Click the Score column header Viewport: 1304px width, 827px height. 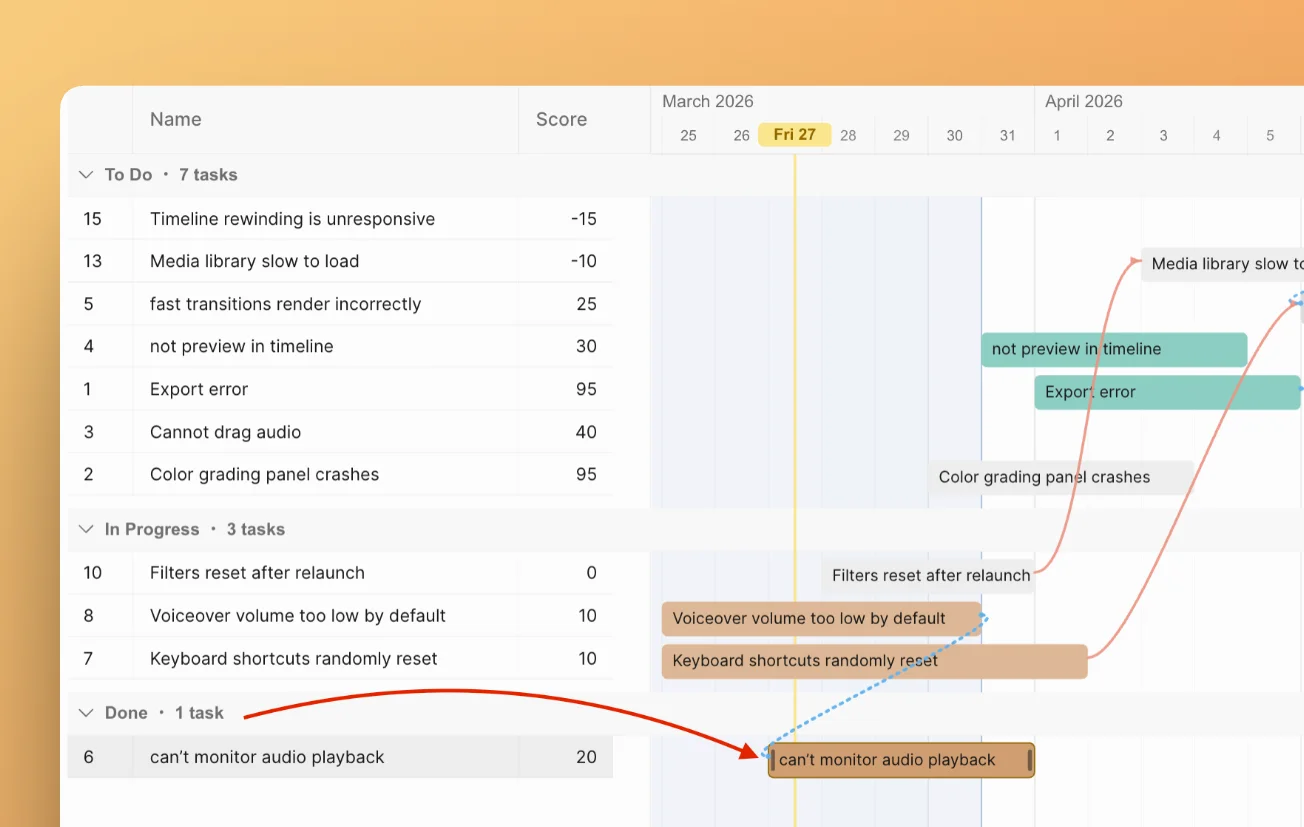[x=561, y=120]
